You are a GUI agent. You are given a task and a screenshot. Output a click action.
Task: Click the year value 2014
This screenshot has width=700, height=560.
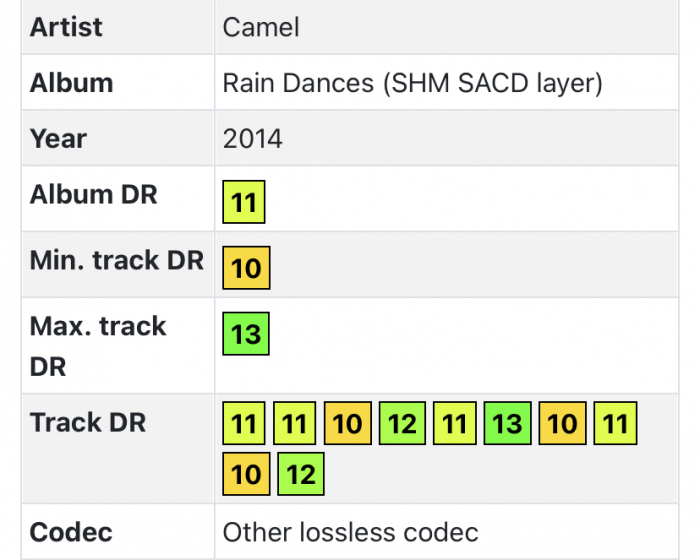253,138
